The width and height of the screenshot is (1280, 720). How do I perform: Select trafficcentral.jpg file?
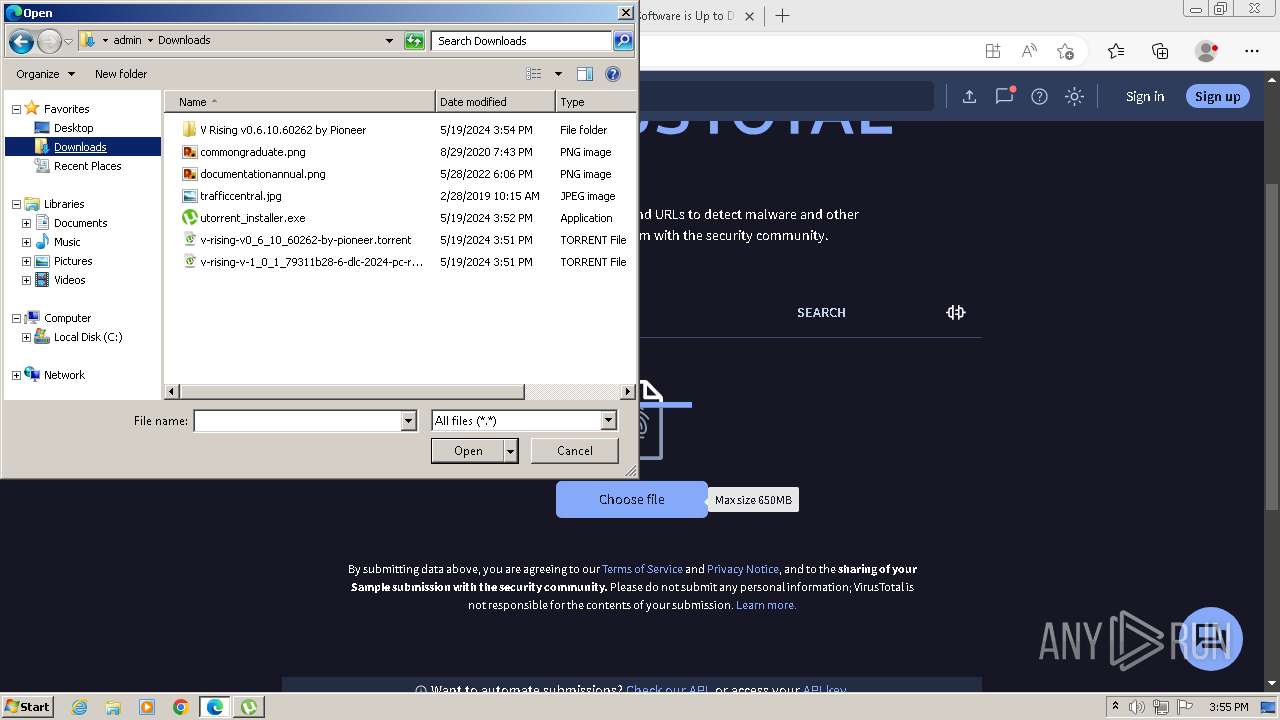click(240, 196)
